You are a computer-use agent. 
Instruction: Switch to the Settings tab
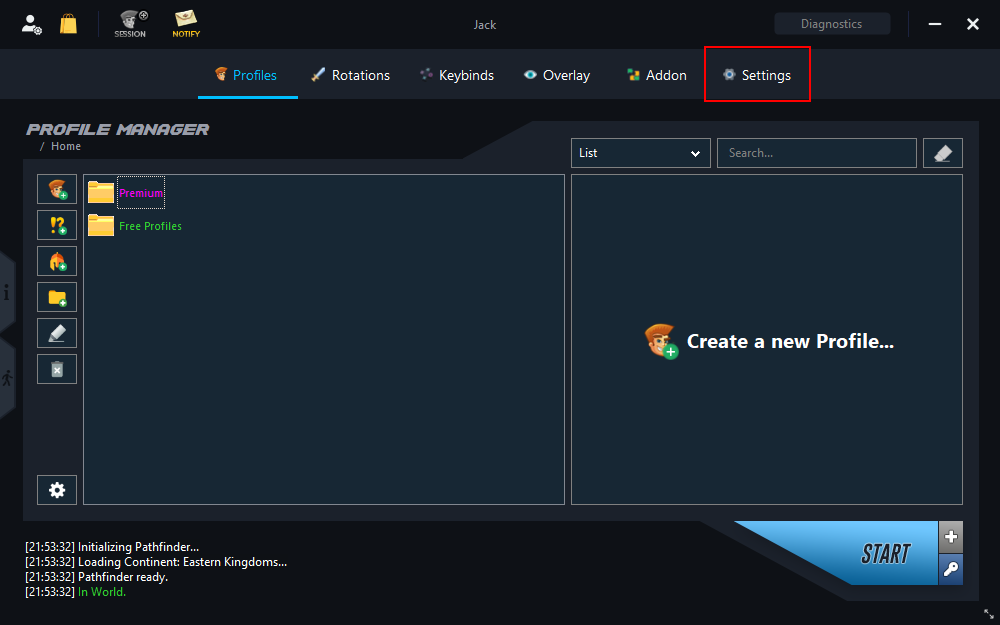pyautogui.click(x=757, y=75)
